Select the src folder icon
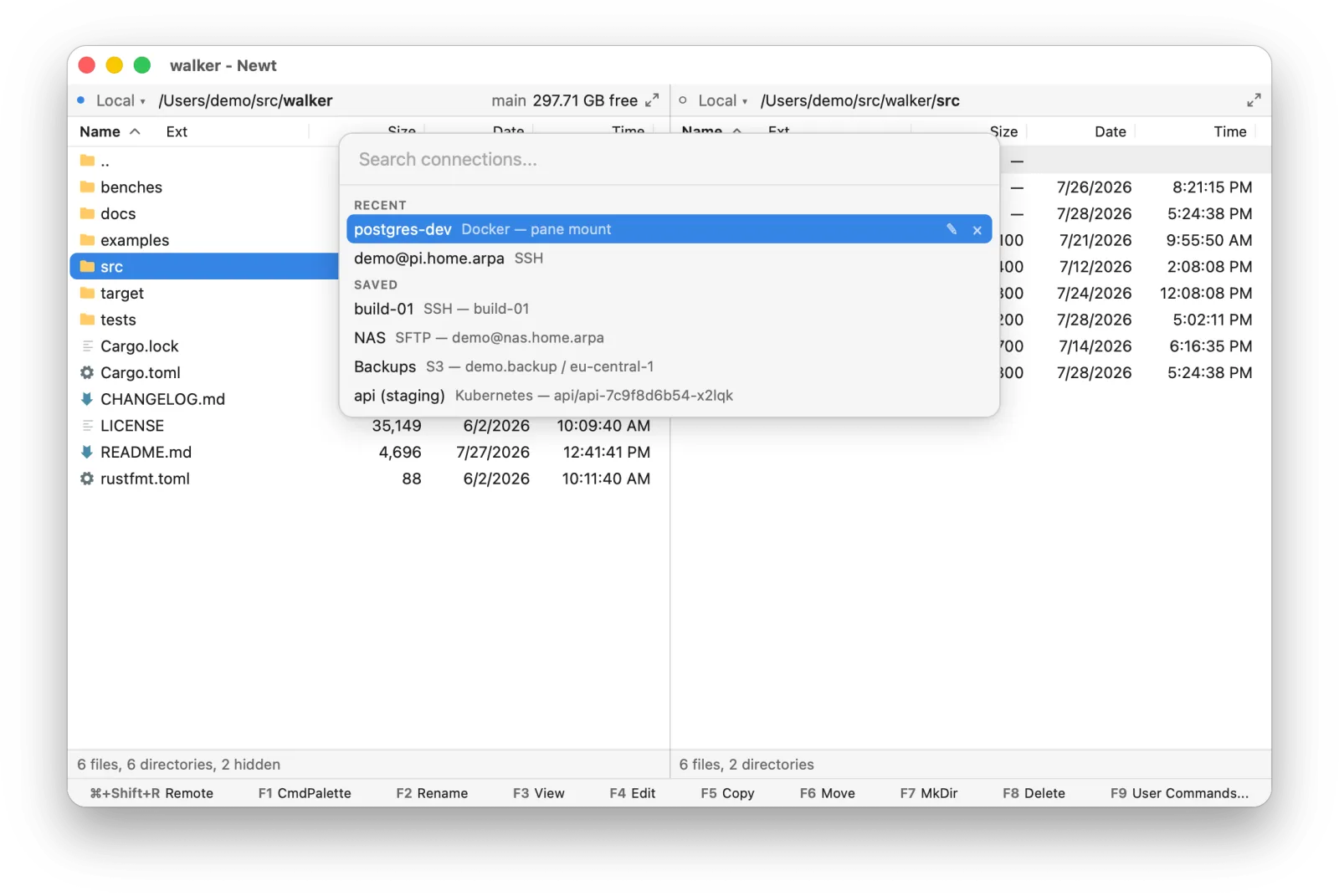Image resolution: width=1339 pixels, height=896 pixels. coord(87,267)
